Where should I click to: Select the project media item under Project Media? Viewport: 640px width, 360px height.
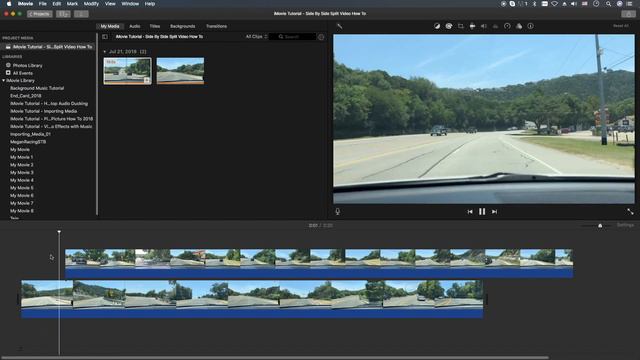coord(49,47)
